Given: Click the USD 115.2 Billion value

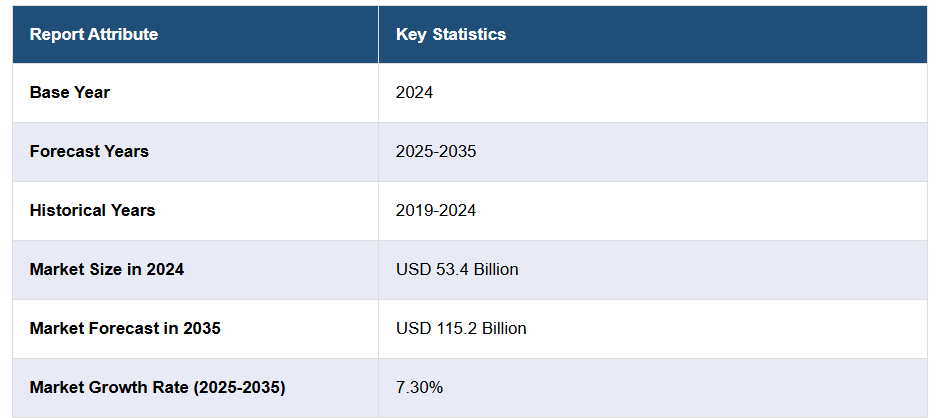Looking at the screenshot, I should [x=461, y=328].
